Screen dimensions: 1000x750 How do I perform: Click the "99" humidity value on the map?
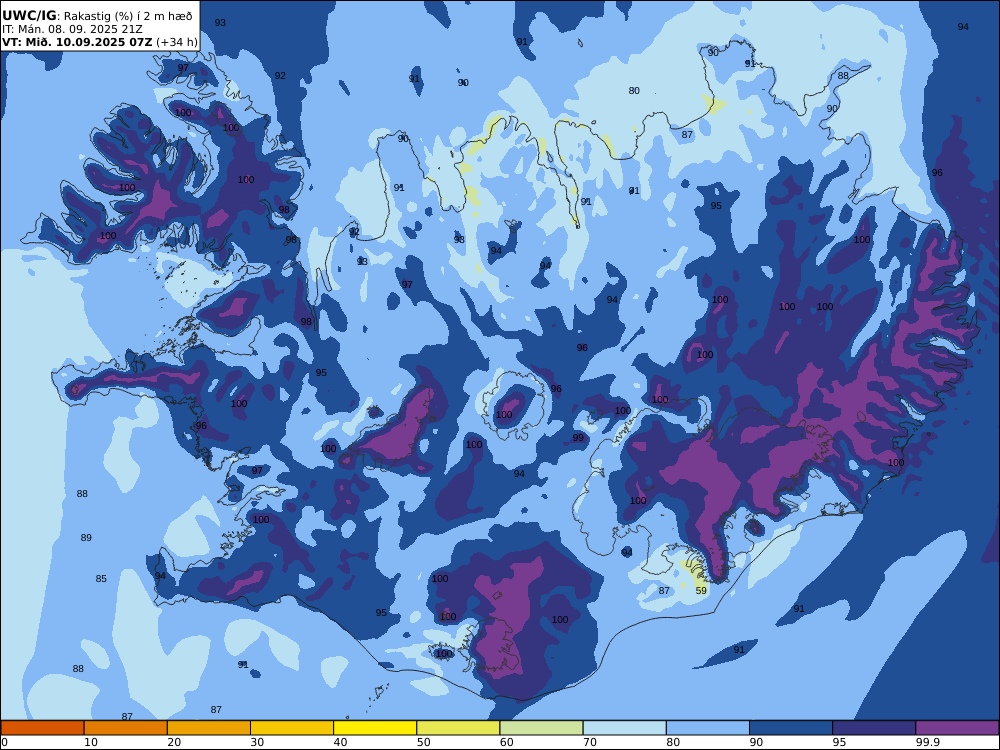[578, 438]
